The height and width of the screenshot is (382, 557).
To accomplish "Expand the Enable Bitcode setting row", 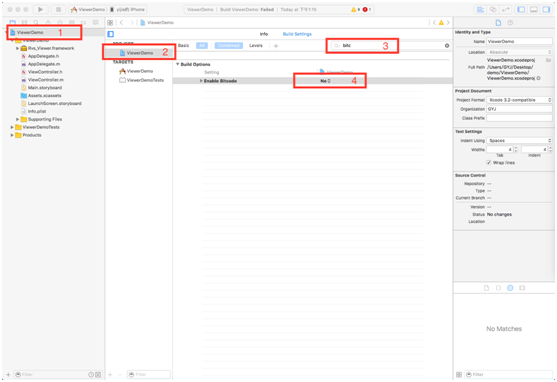I will pos(201,81).
